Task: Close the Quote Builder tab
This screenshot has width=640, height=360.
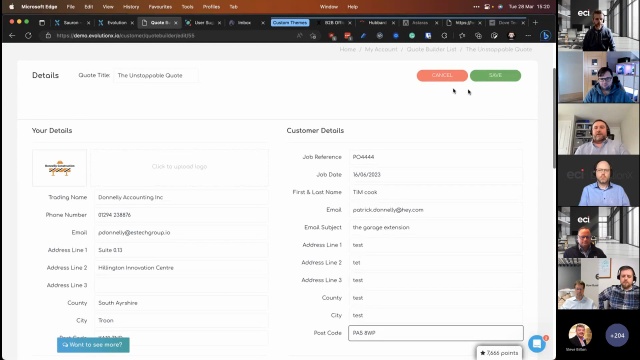Action: (176, 23)
